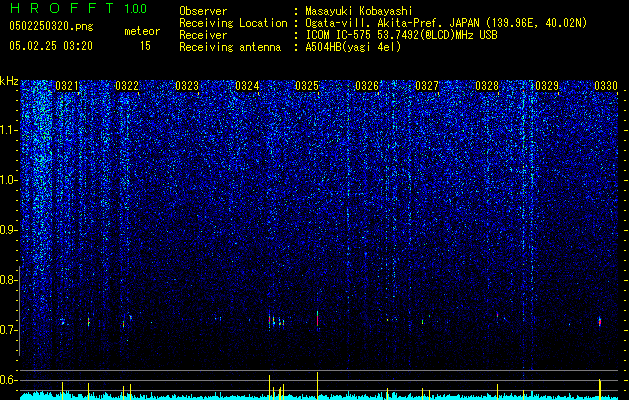Image resolution: width=629 pixels, height=400 pixels.
Task: Click the 0321 time marker
Action: click(67, 86)
